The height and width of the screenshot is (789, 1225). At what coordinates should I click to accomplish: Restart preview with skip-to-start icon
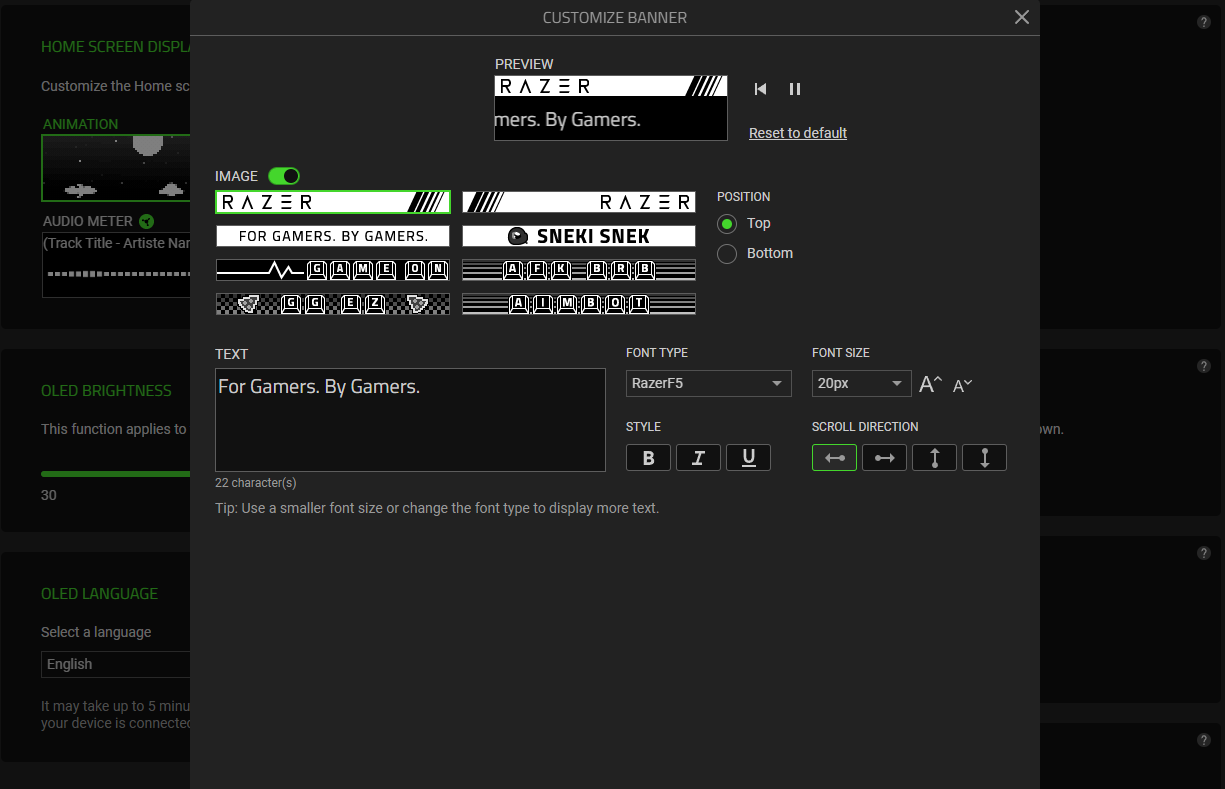(x=760, y=89)
